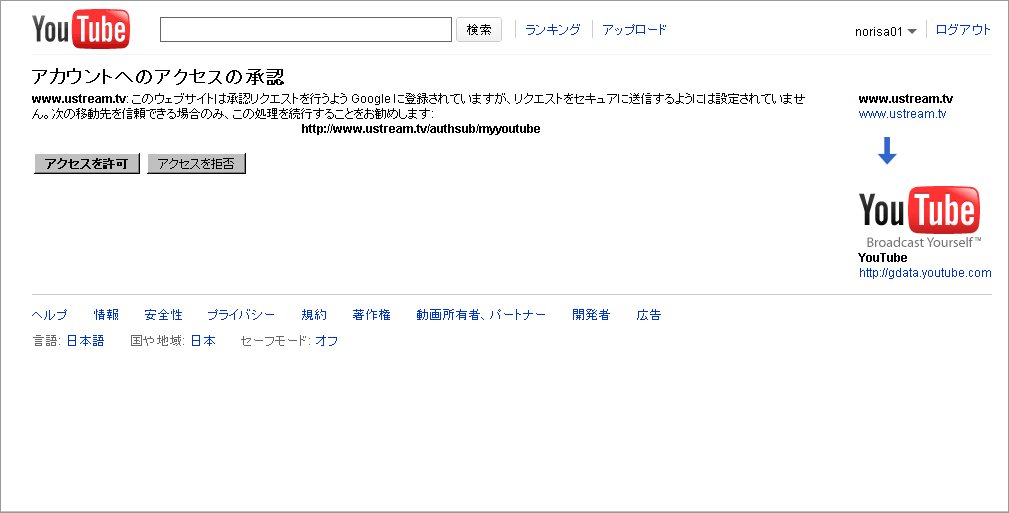The width and height of the screenshot is (1009, 513).
Task: Click the YouTube logo in the header
Action: click(80, 29)
